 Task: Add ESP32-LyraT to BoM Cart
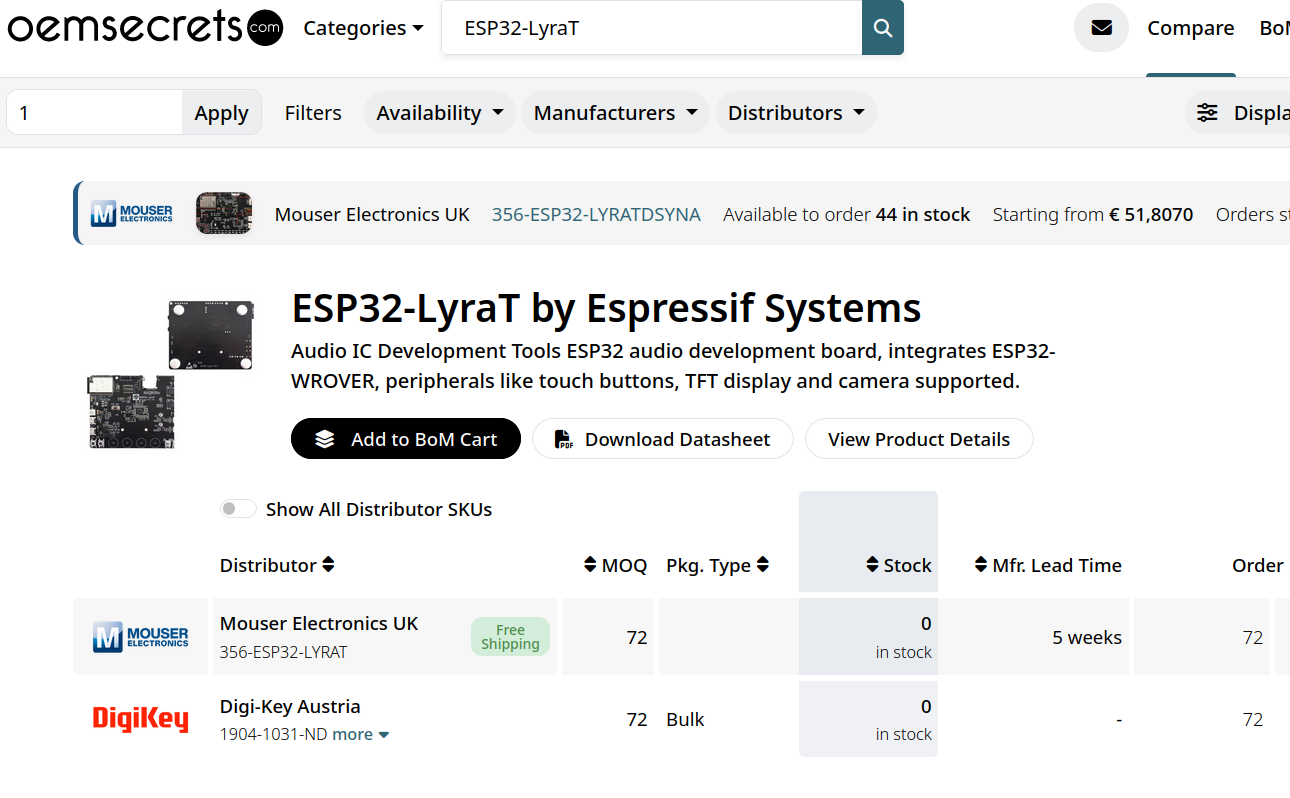coord(406,439)
